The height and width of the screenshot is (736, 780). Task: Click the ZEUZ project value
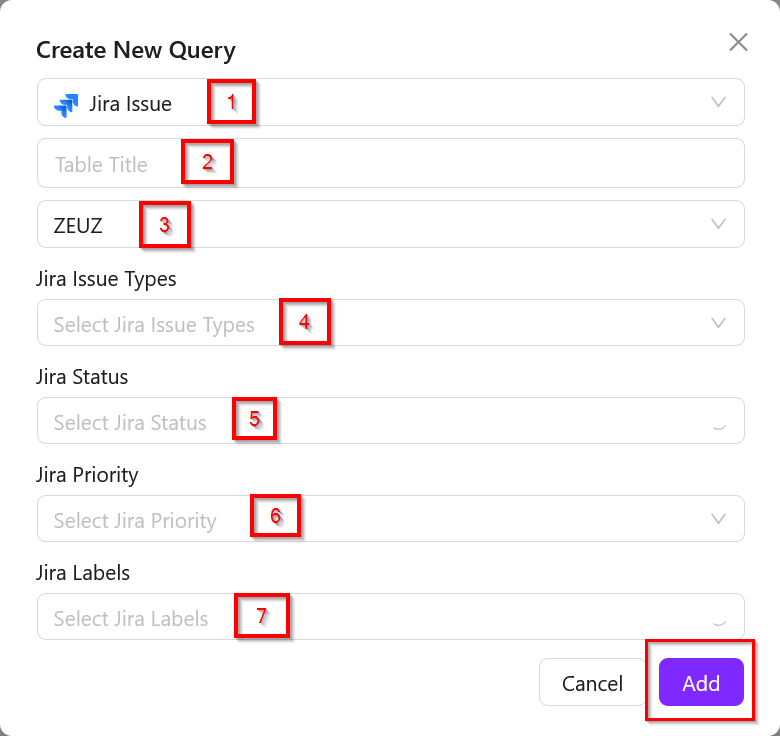78,225
